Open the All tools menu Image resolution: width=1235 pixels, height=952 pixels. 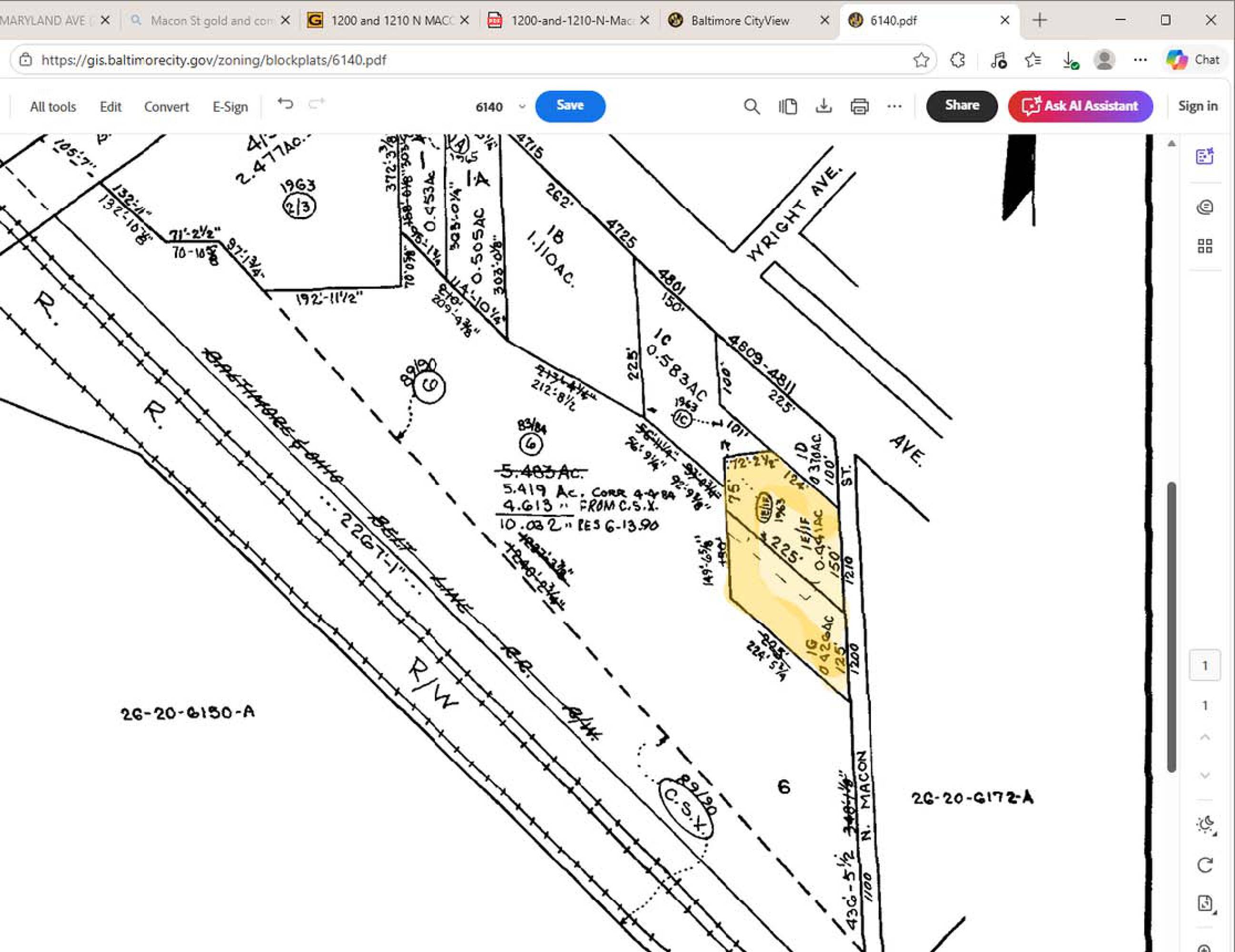53,106
